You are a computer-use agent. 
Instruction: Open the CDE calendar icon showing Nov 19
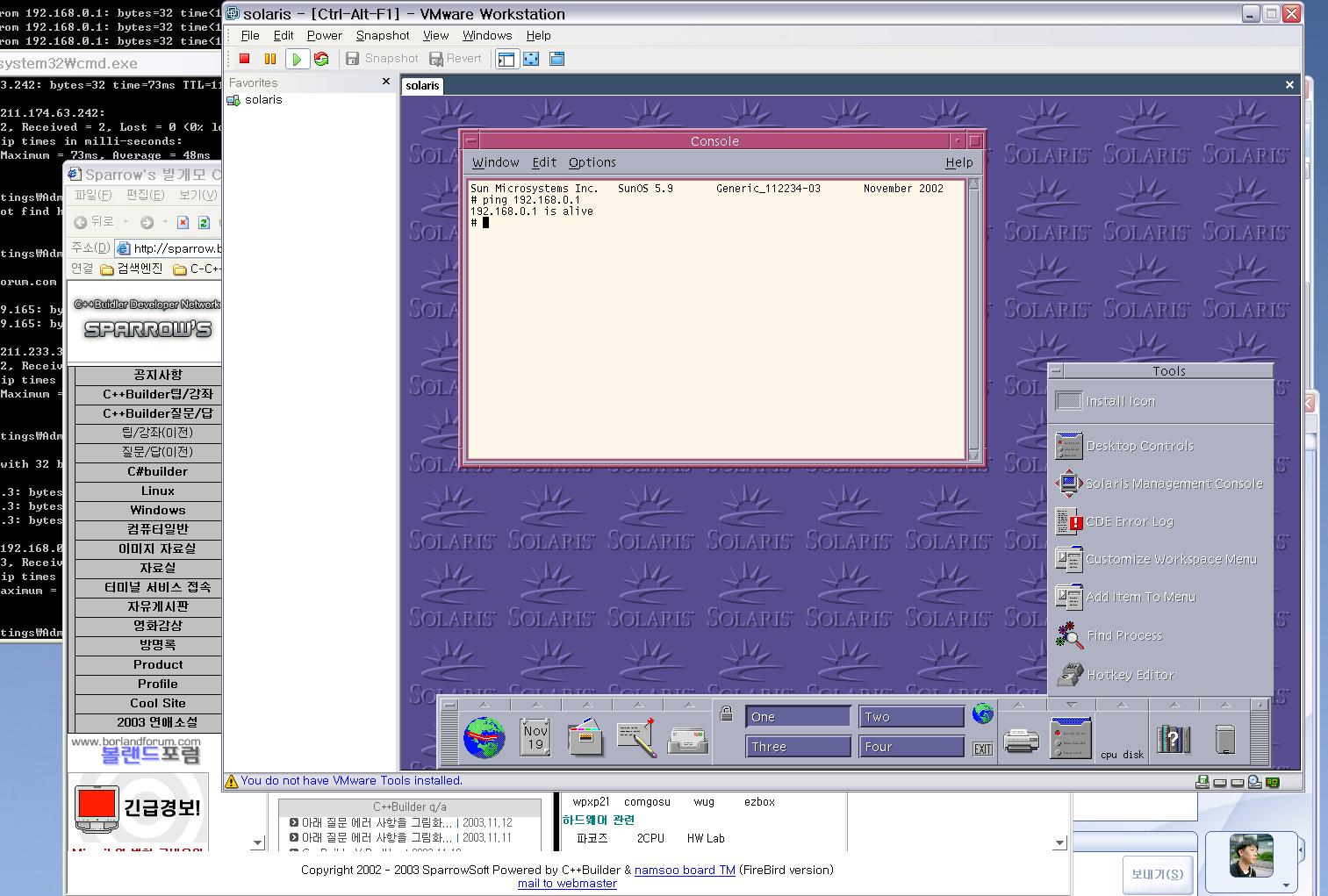pos(535,737)
